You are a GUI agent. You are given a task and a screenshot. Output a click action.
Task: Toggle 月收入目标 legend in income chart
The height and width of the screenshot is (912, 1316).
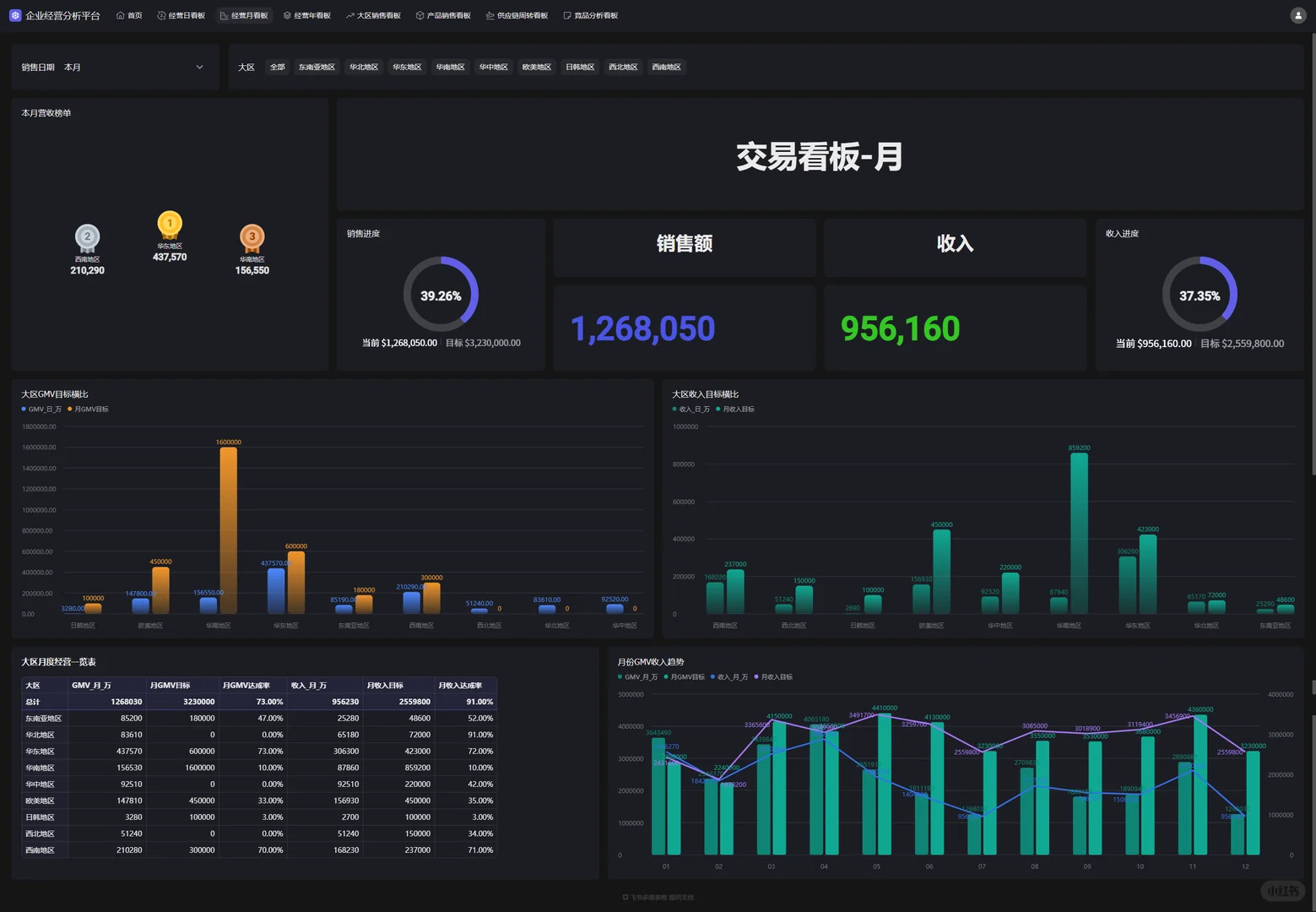coord(735,409)
